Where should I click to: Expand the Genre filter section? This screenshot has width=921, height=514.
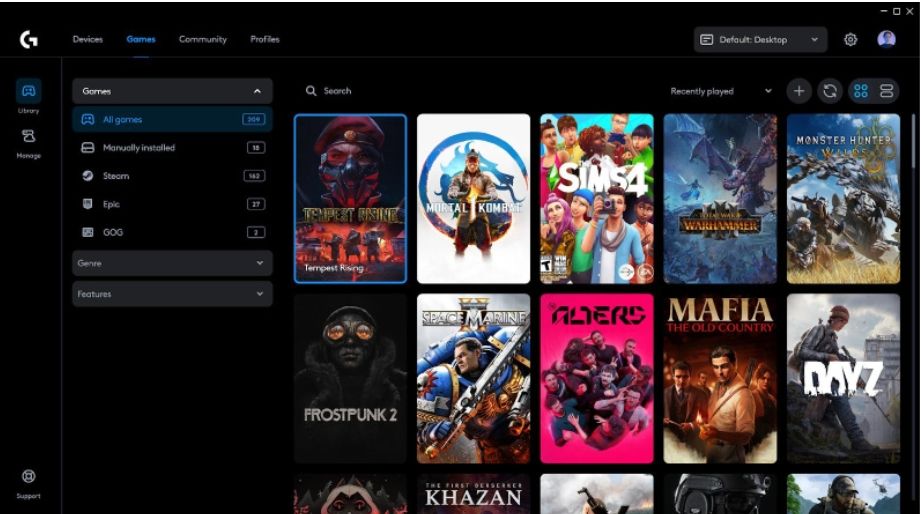[172, 263]
